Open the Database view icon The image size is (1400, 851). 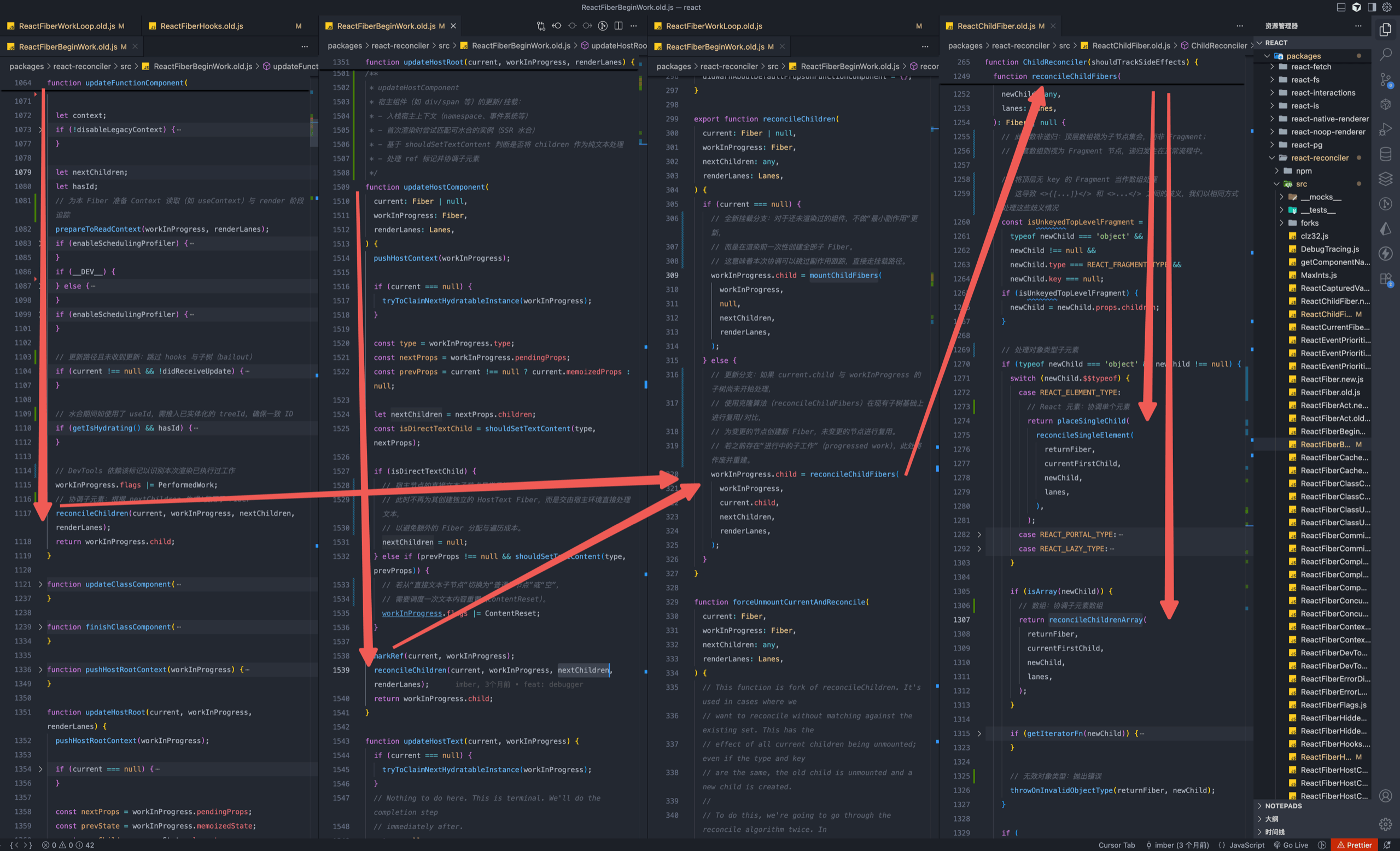(1386, 155)
